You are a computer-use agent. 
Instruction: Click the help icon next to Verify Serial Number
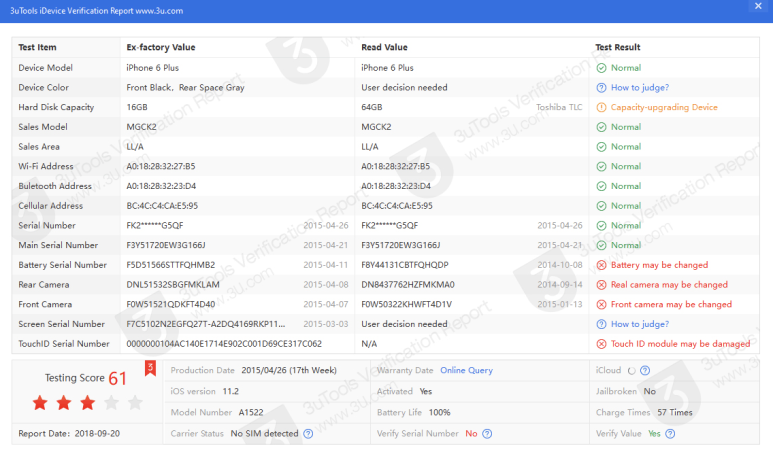[x=487, y=434]
